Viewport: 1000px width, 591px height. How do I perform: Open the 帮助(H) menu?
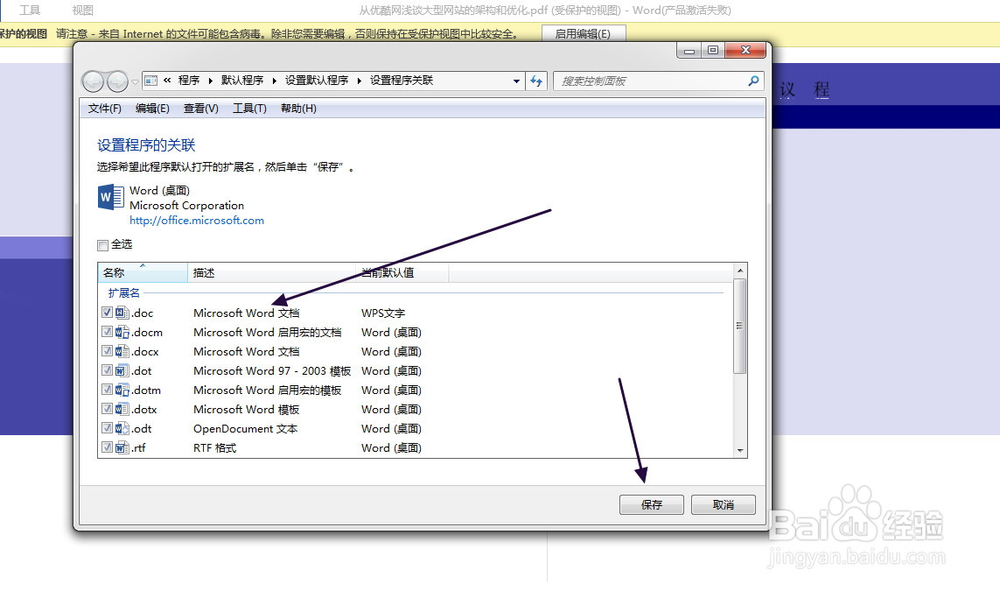click(x=298, y=108)
